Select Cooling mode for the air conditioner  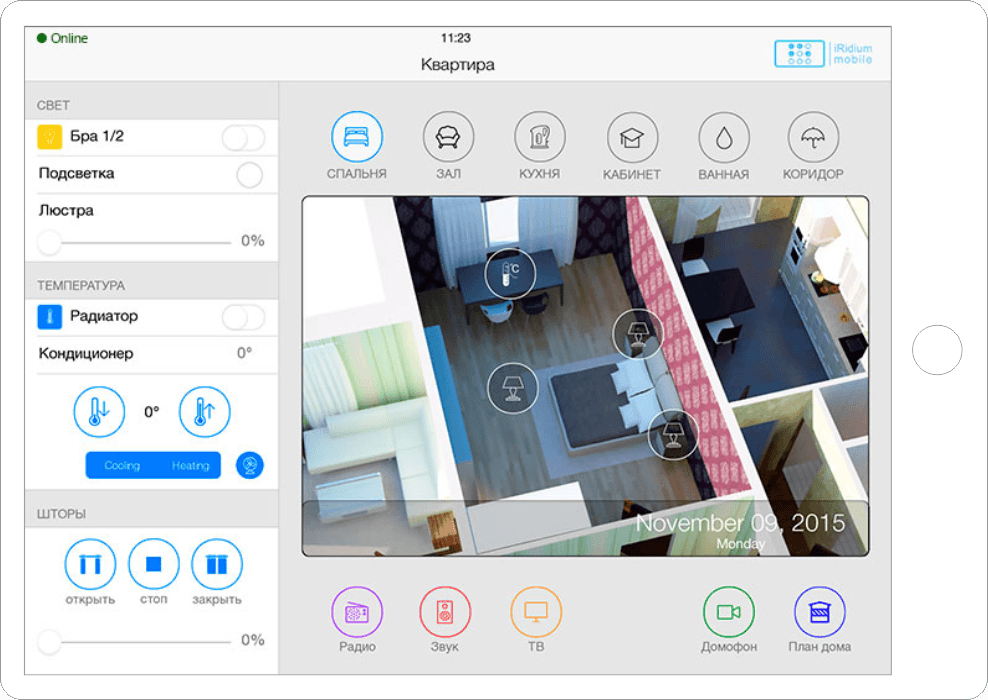(121, 466)
